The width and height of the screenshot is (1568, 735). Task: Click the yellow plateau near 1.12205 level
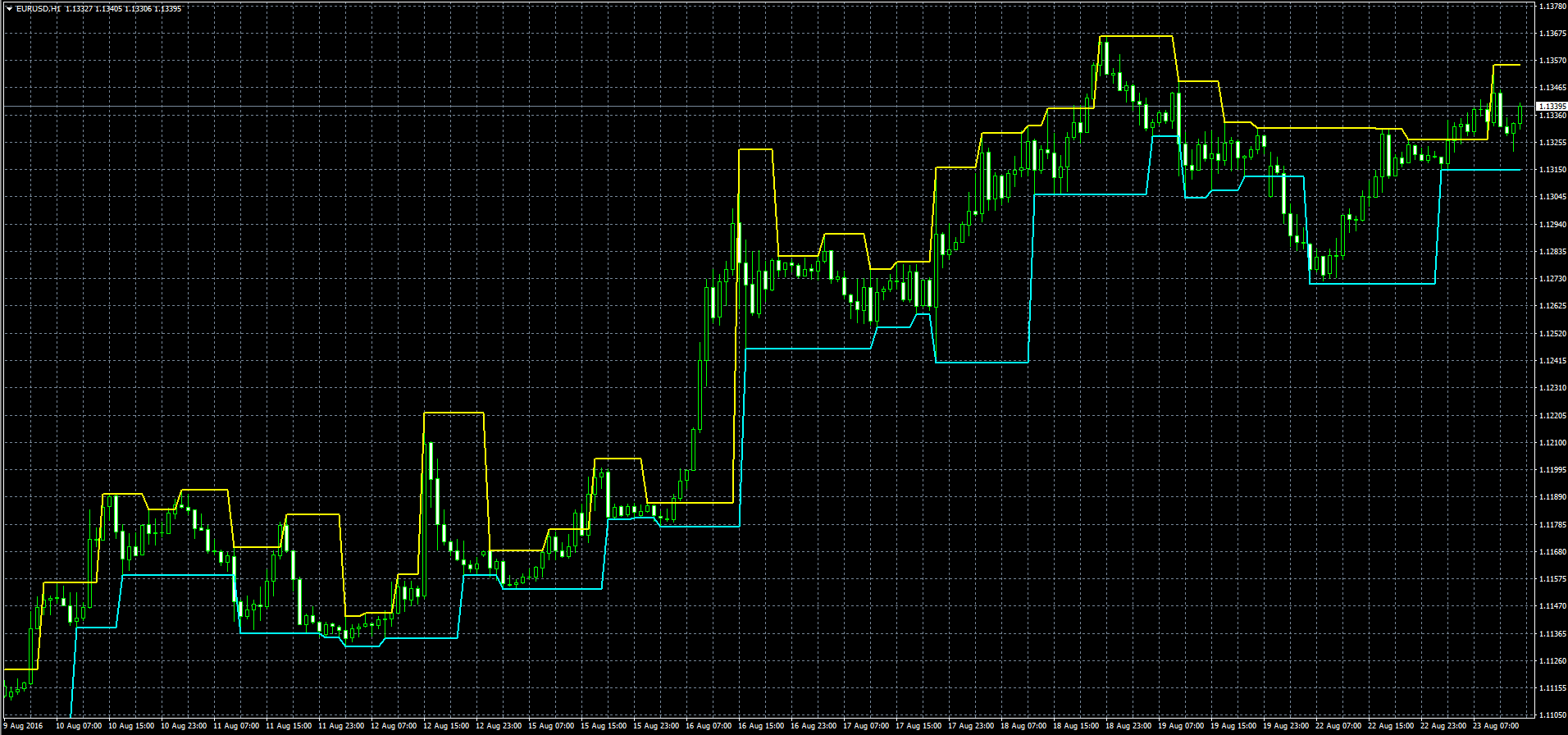454,413
